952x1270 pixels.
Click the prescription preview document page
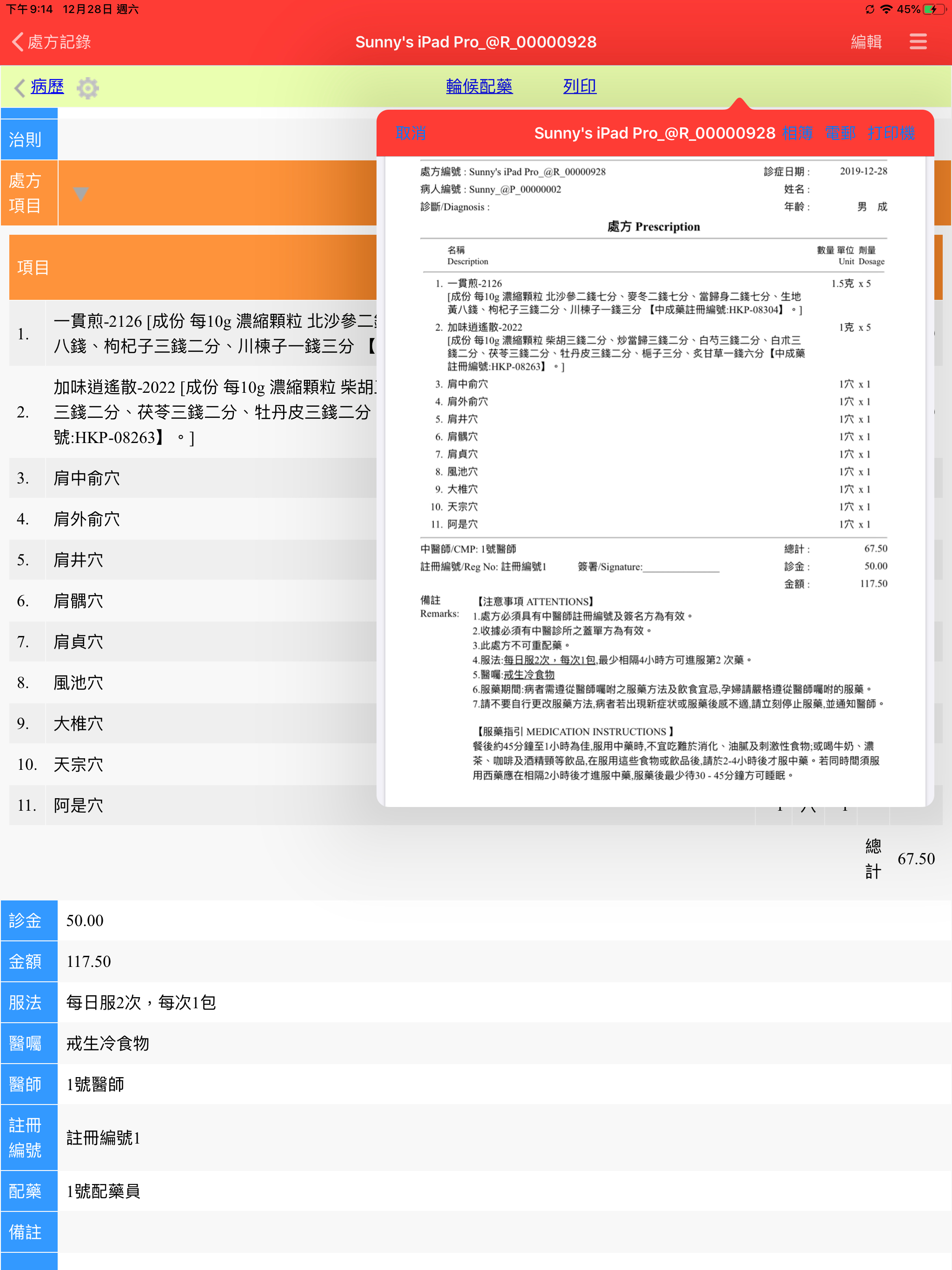point(655,481)
